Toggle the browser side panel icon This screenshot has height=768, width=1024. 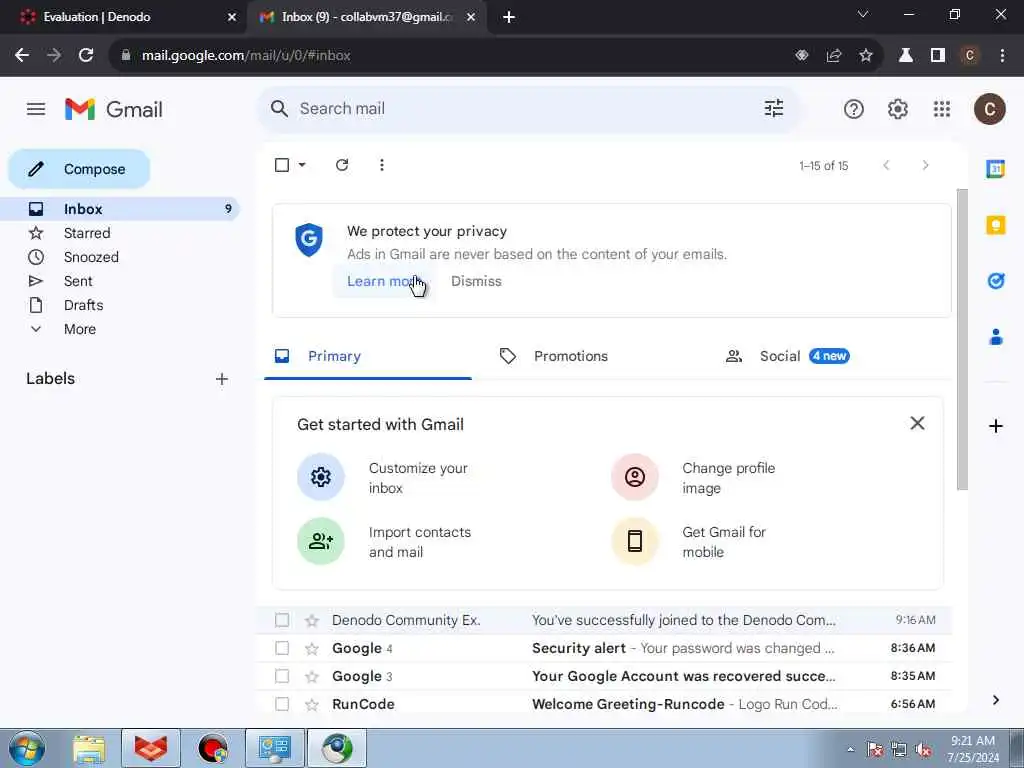pos(938,56)
